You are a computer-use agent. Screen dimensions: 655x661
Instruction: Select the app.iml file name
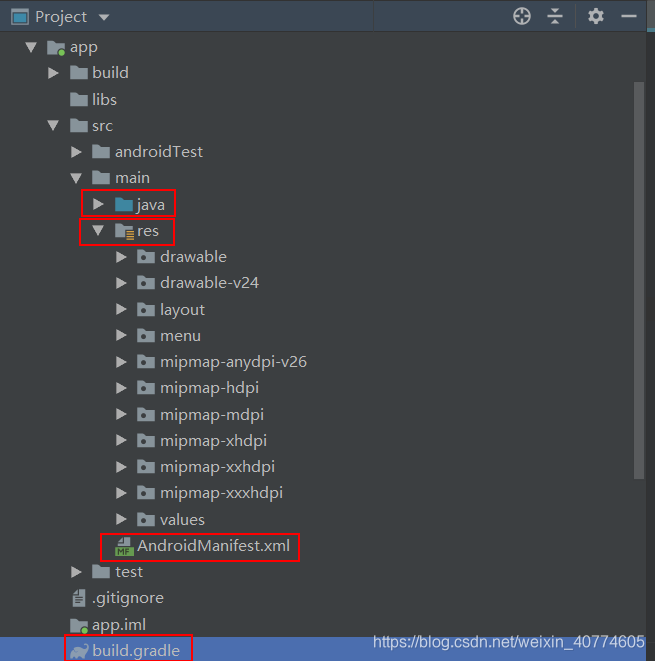(119, 625)
